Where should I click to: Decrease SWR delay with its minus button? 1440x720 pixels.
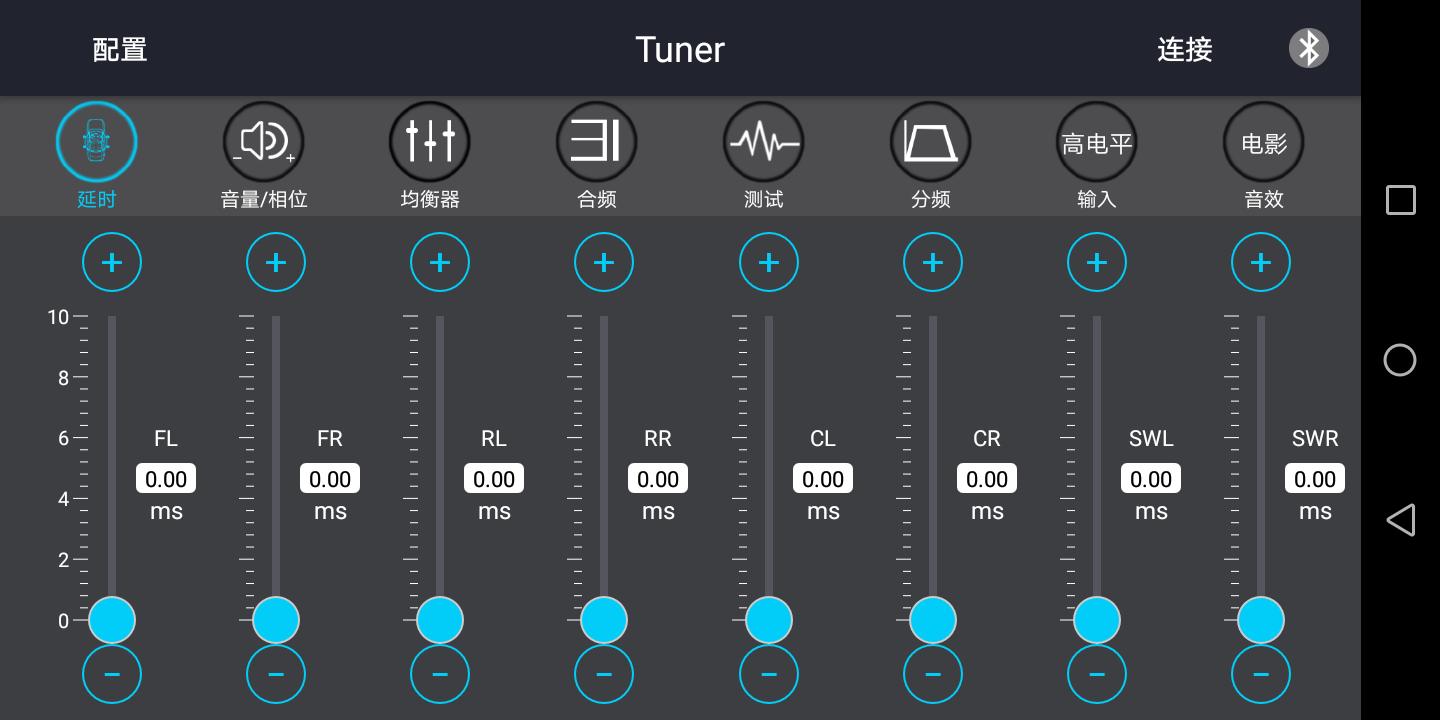(x=1261, y=674)
